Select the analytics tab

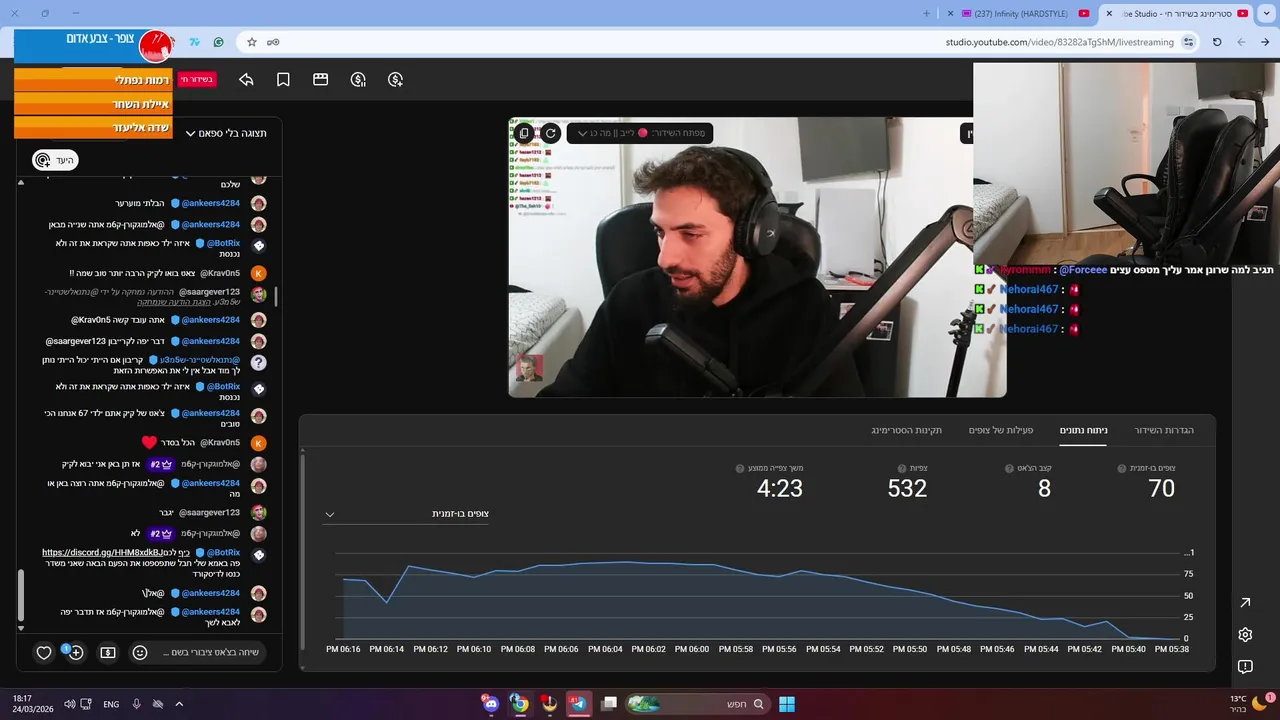point(1084,430)
